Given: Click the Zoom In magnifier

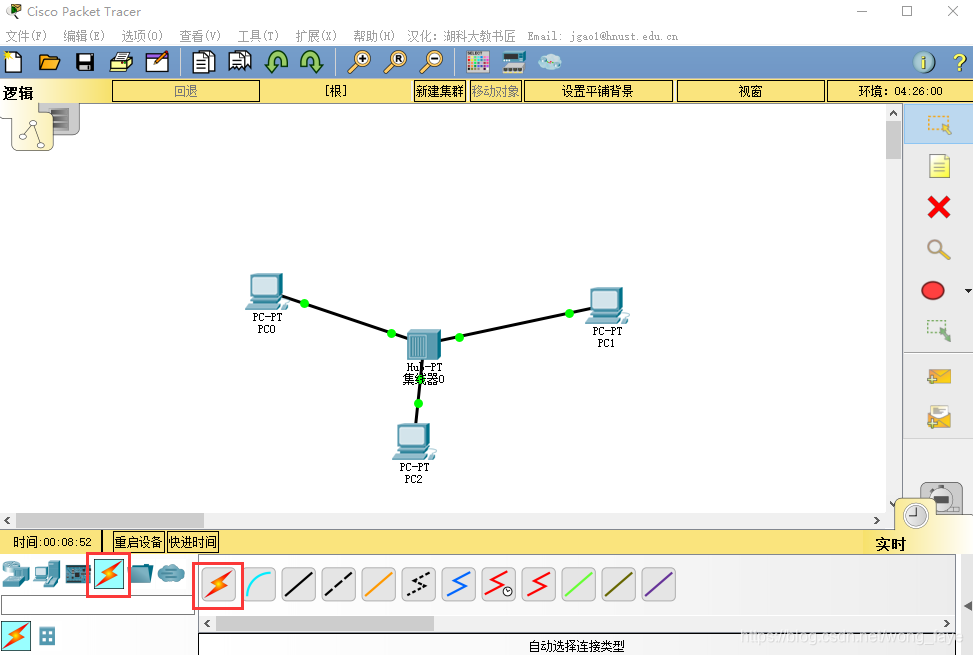Looking at the screenshot, I should click(x=359, y=62).
